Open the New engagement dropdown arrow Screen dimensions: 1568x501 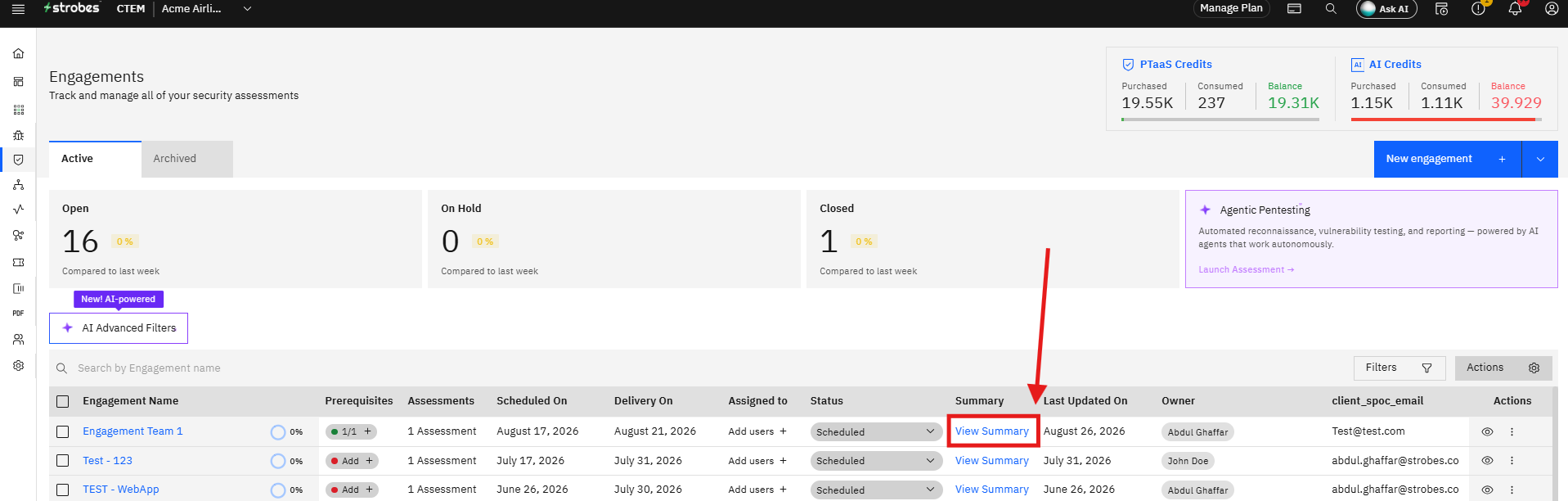[x=1540, y=159]
